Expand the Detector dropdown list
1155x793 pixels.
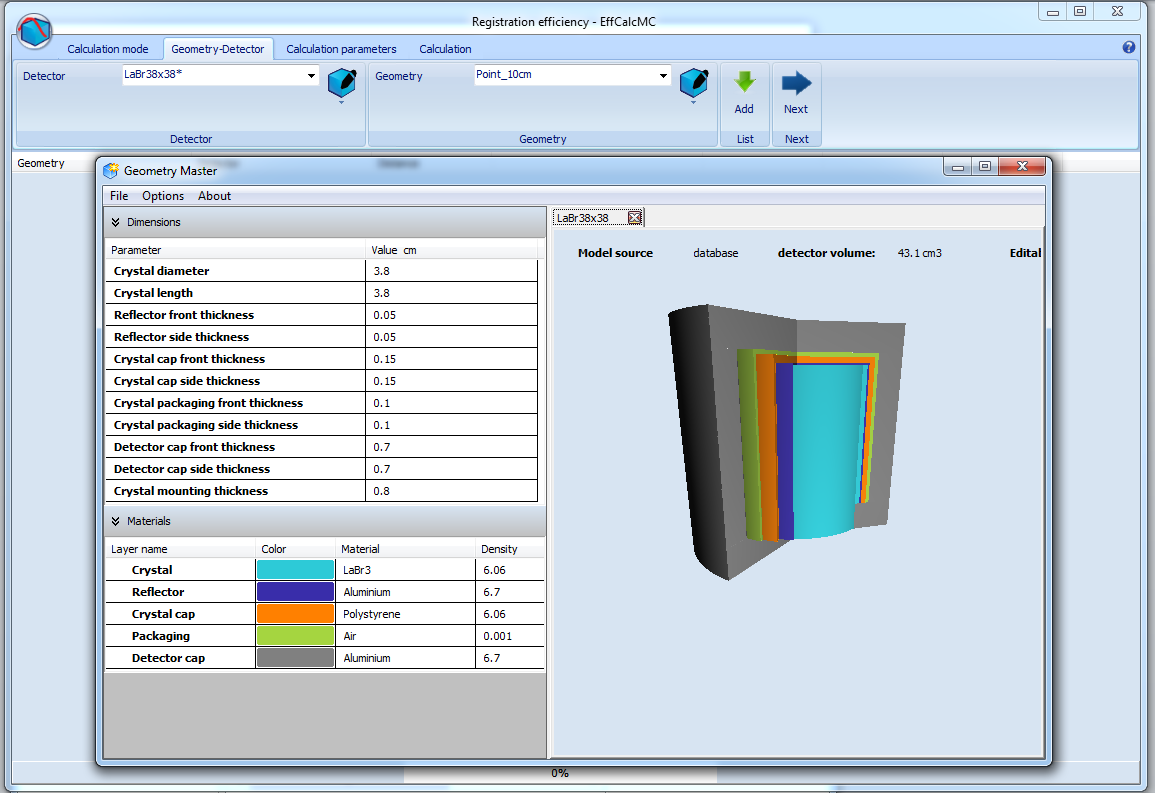pyautogui.click(x=311, y=76)
